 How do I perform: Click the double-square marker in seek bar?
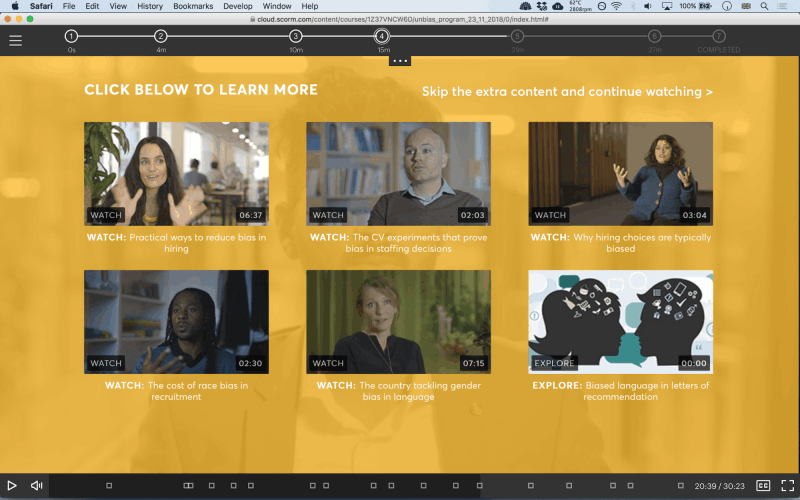click(188, 486)
